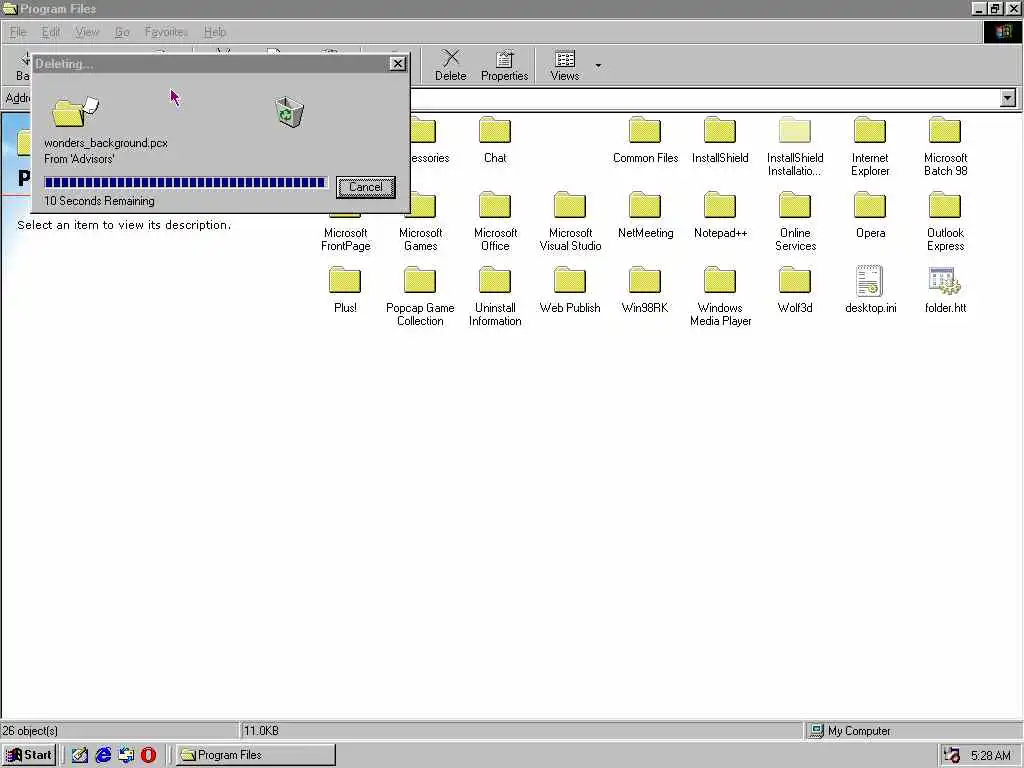The width and height of the screenshot is (1024, 768).
Task: Open the Plus! folder
Action: [345, 290]
